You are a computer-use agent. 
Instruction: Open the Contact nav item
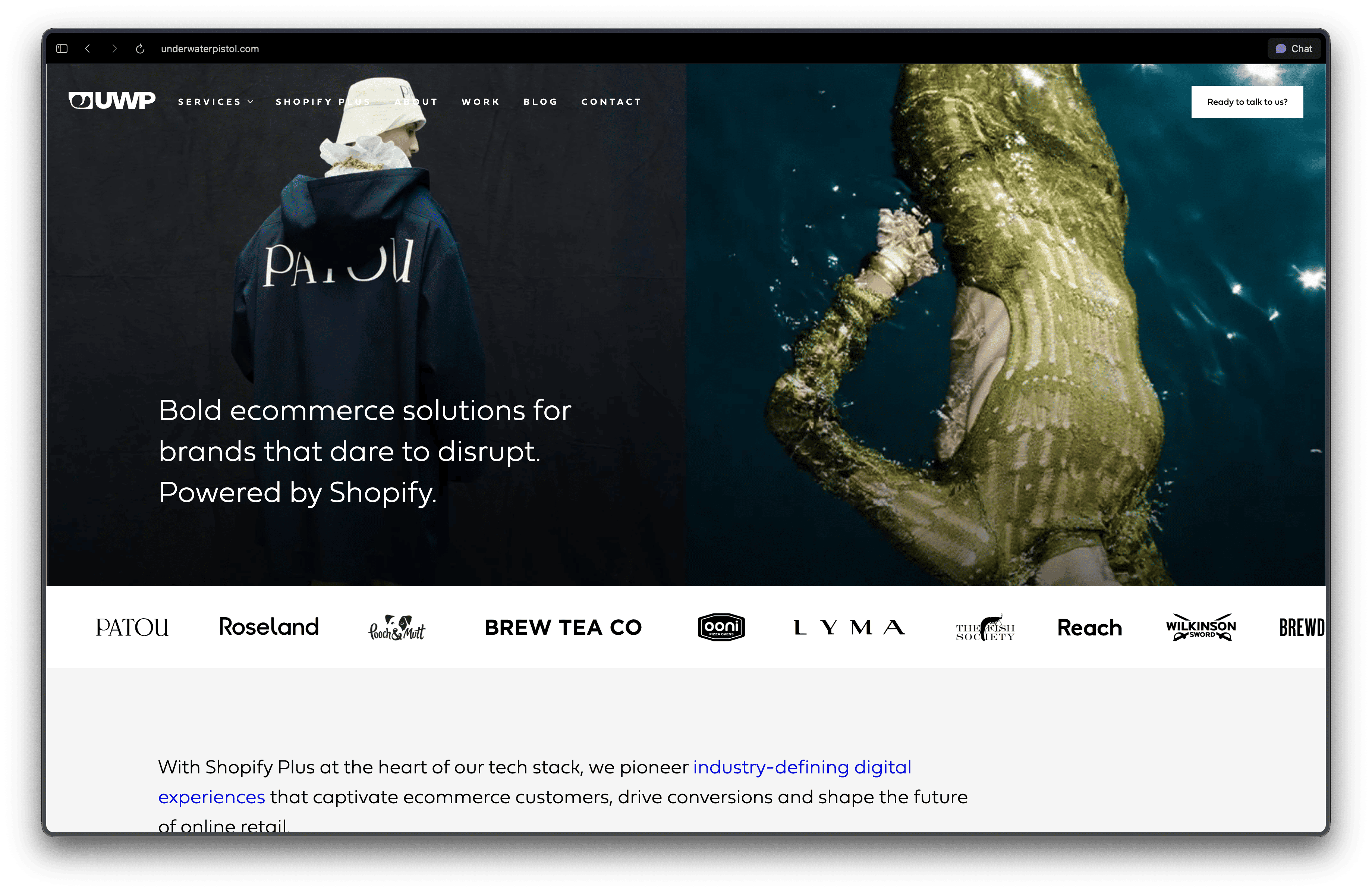pyautogui.click(x=611, y=102)
